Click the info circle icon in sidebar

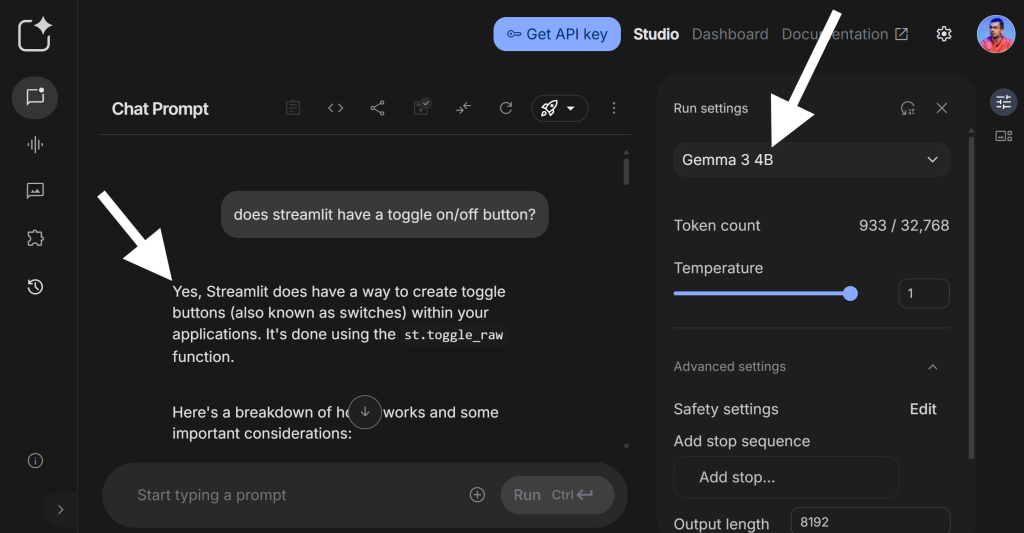[x=35, y=460]
